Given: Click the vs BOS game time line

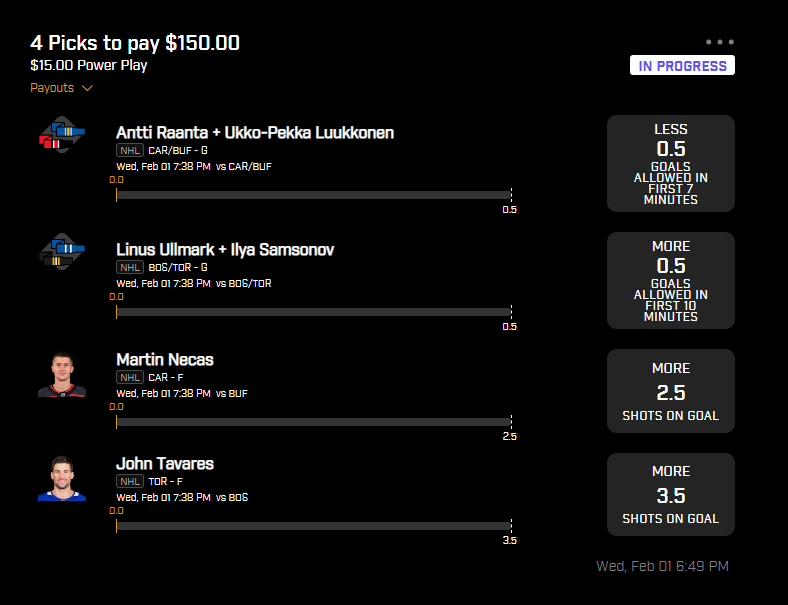Looking at the screenshot, I should 182,497.
